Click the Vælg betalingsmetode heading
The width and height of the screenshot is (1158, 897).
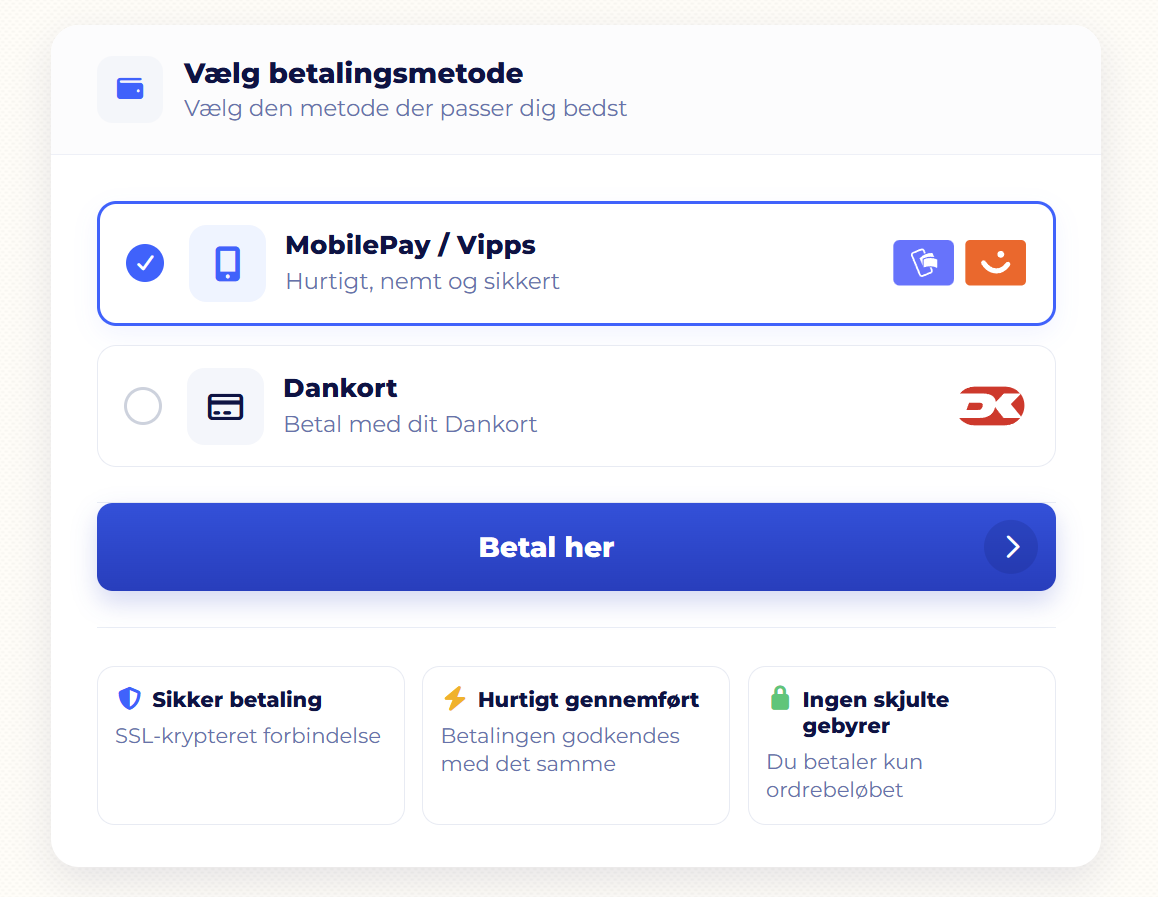(x=354, y=74)
